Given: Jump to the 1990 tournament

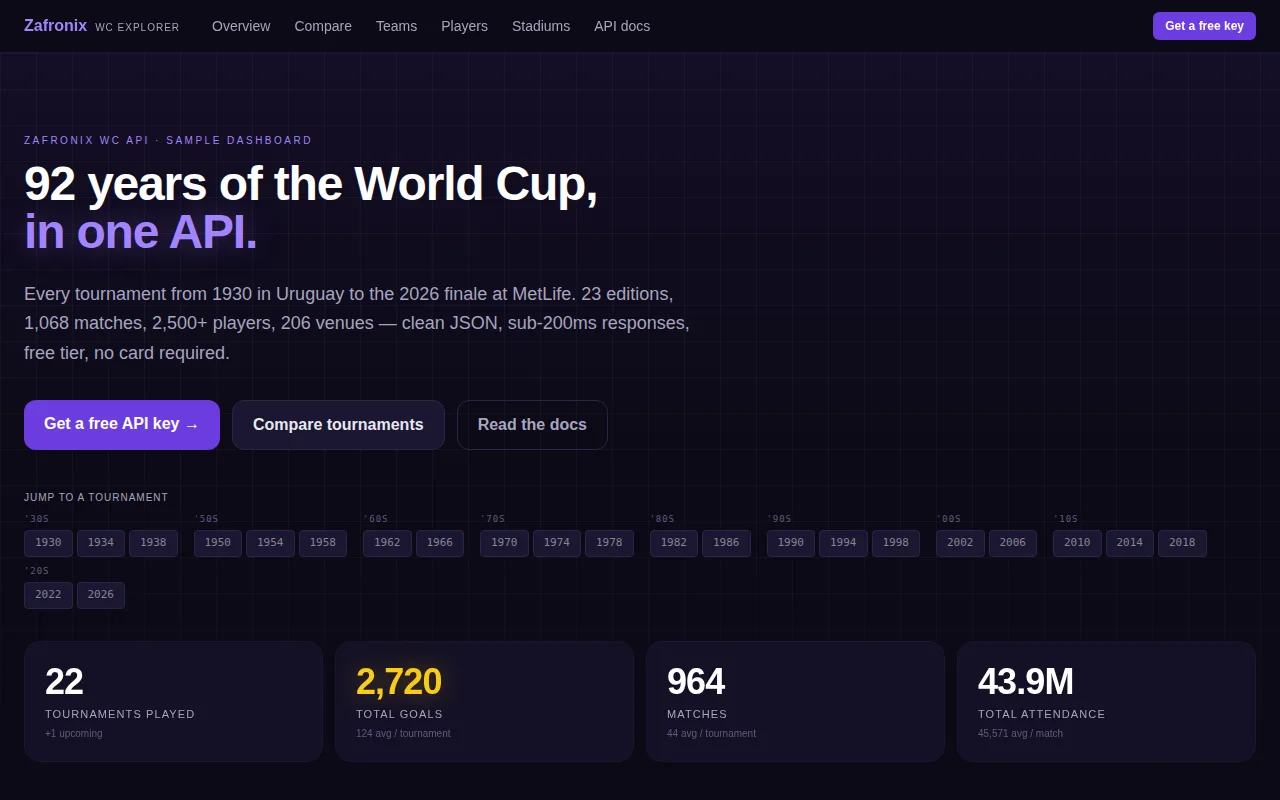Looking at the screenshot, I should 791,543.
